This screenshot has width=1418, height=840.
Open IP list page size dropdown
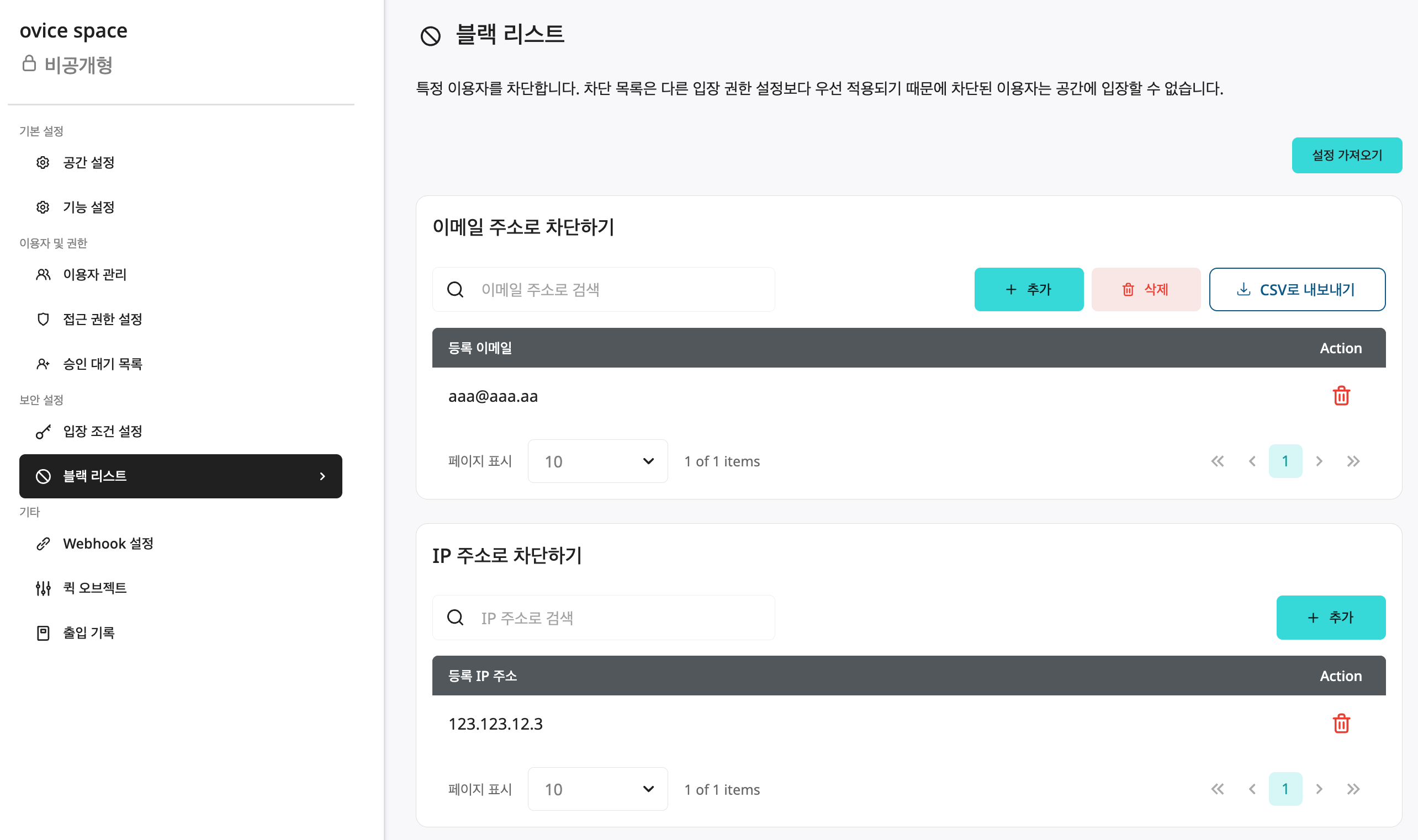(597, 789)
